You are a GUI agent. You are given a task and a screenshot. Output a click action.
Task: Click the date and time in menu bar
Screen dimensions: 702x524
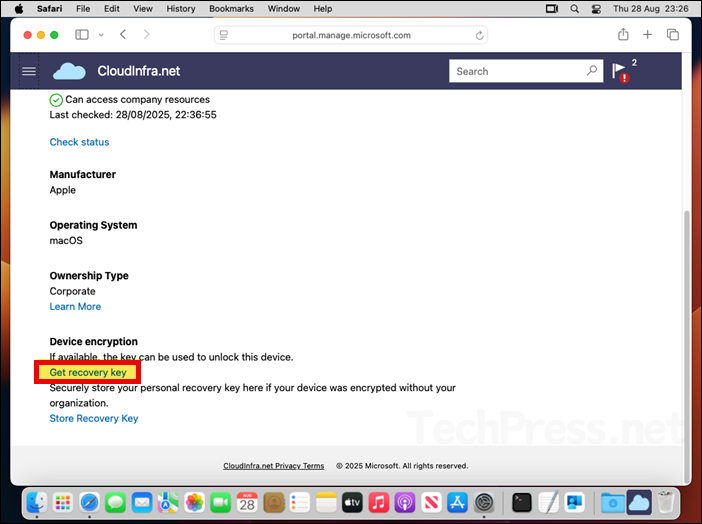click(651, 9)
